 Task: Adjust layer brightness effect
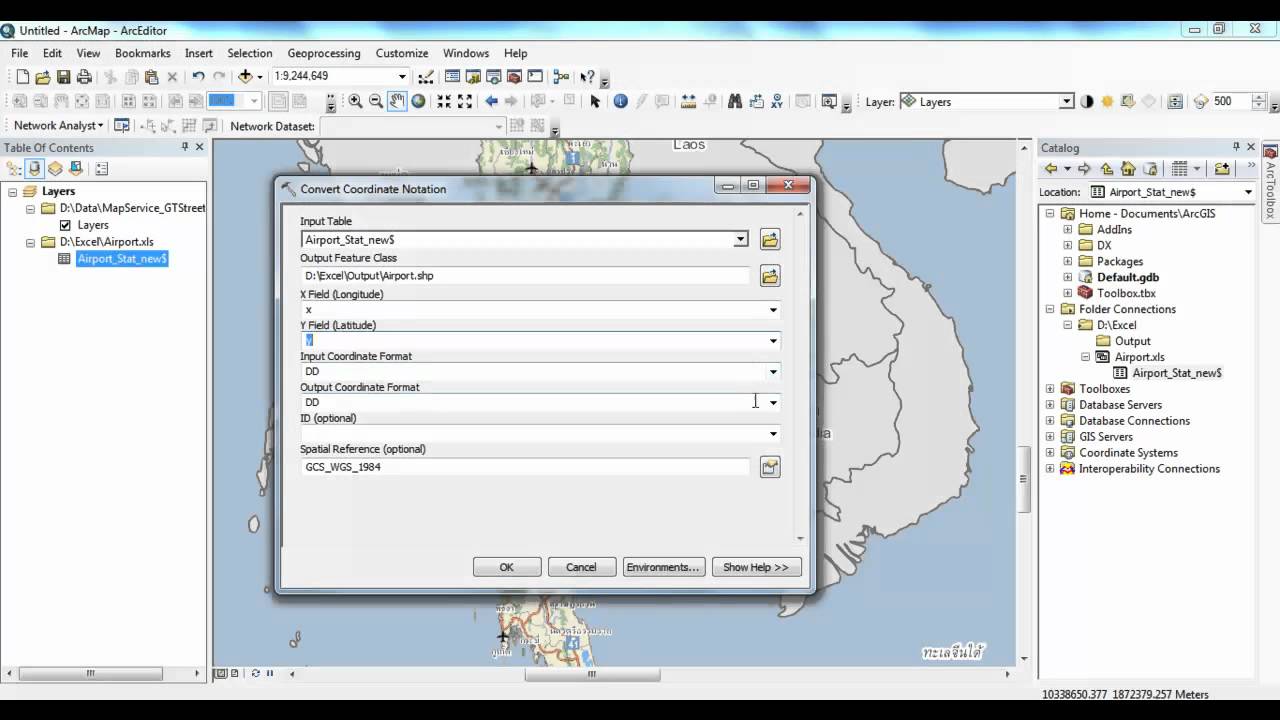[x=1108, y=101]
